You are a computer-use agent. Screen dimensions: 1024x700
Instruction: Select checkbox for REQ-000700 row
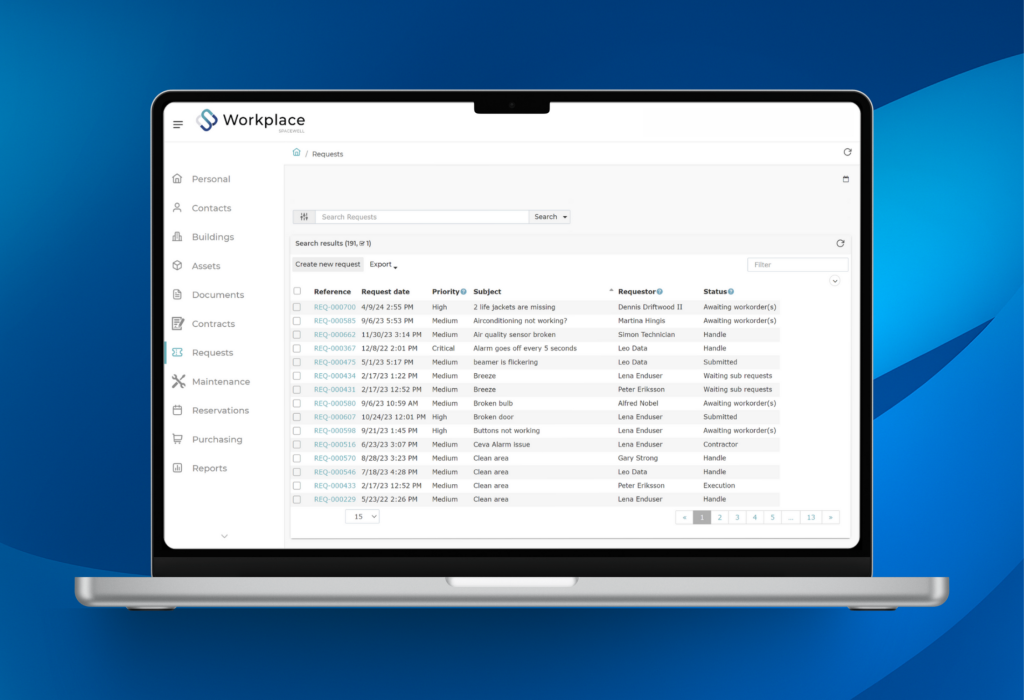(x=297, y=307)
